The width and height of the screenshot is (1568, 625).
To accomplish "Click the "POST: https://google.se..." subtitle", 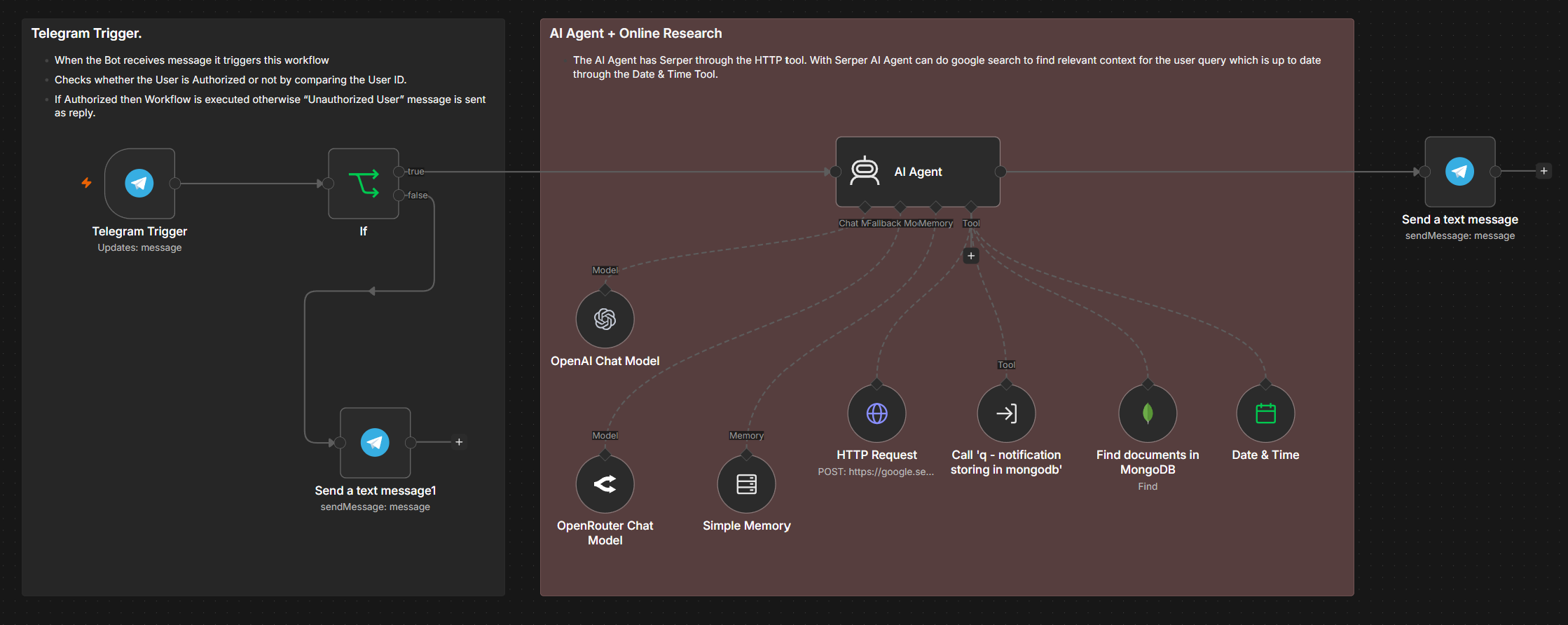I will (876, 472).
